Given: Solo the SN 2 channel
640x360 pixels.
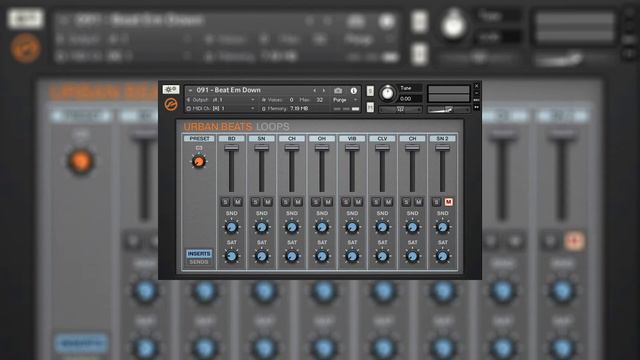Looking at the screenshot, I should coord(437,202).
